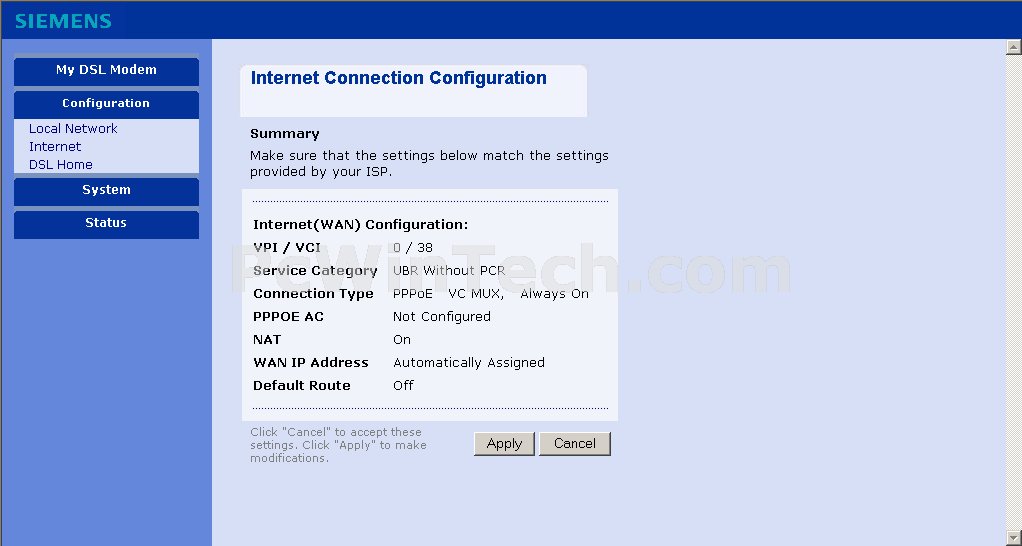The height and width of the screenshot is (546, 1022).
Task: Click Apply to modify settings
Action: coord(504,444)
